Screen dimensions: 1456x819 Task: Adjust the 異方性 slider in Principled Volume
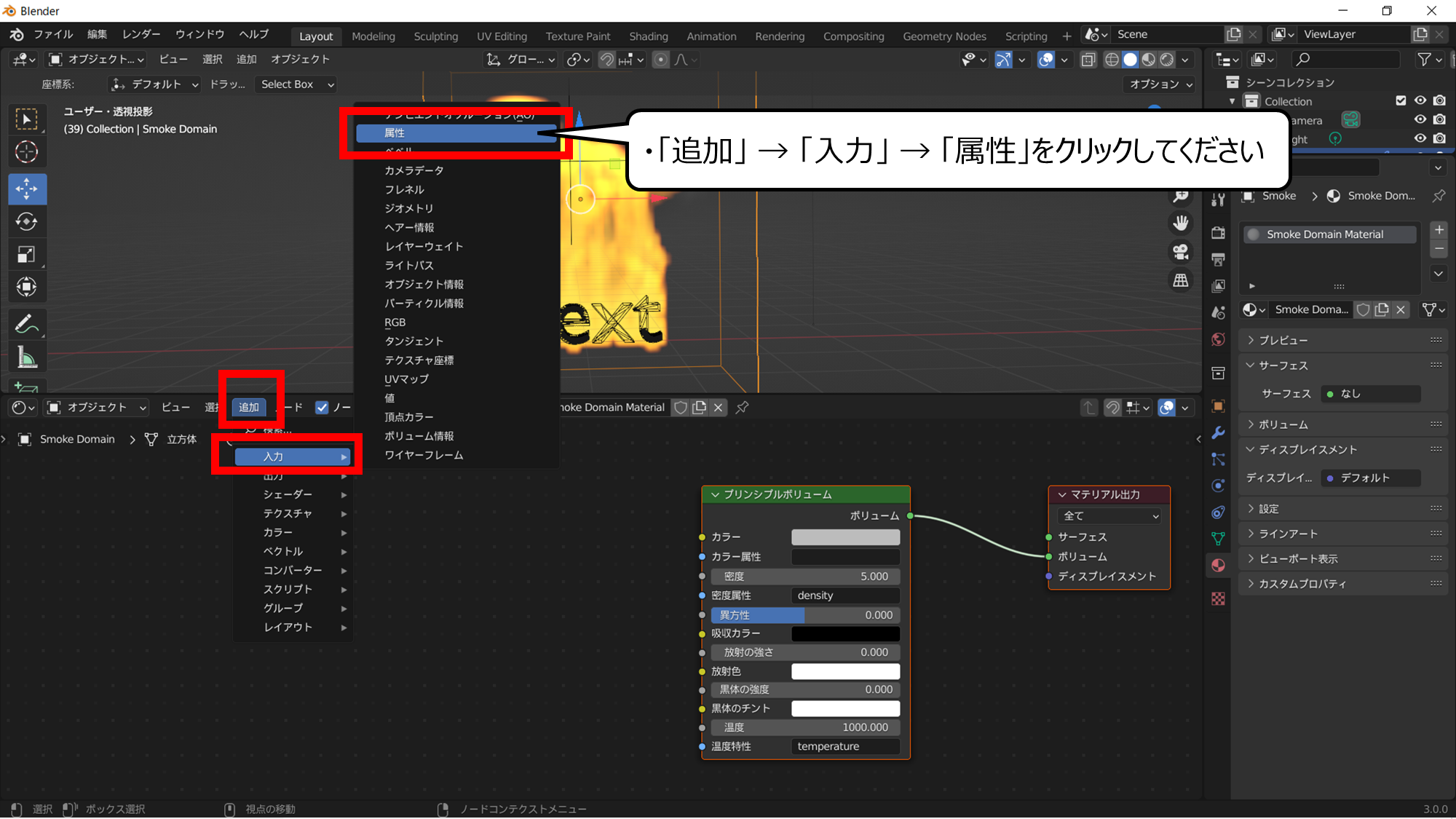[x=805, y=615]
